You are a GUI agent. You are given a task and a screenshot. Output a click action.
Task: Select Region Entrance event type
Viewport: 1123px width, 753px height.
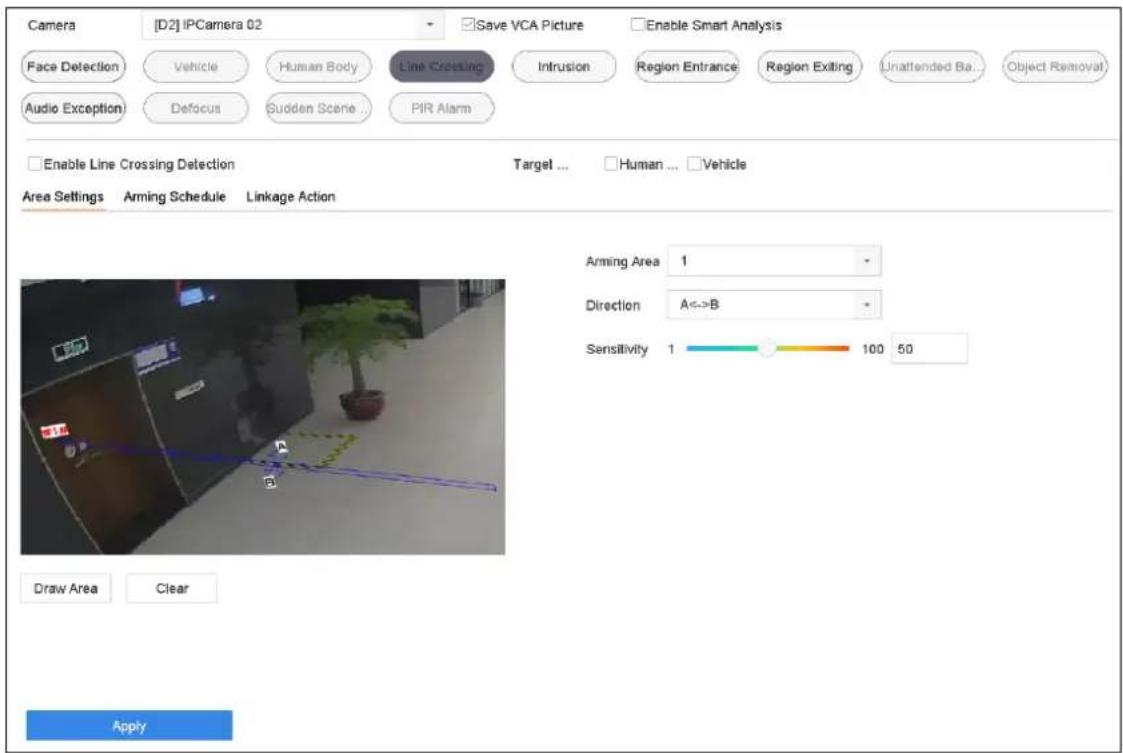687,67
